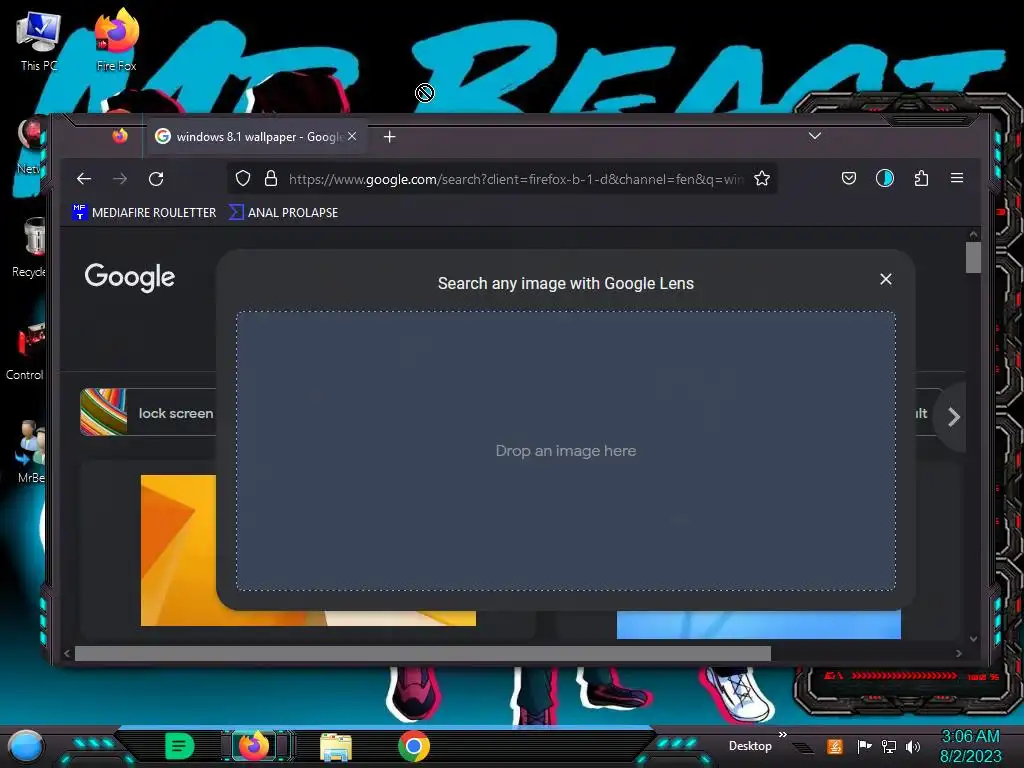Open Firefox hamburger application menu
This screenshot has width=1024, height=768.
click(x=957, y=178)
